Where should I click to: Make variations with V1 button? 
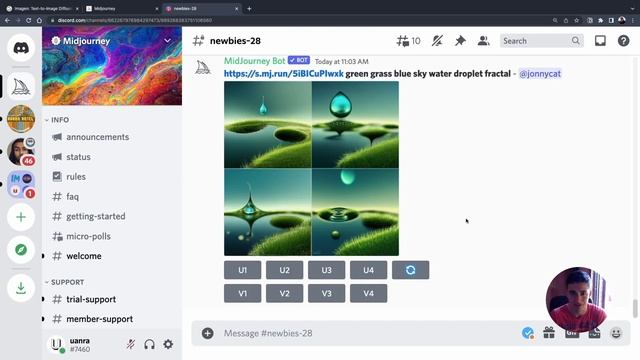tap(242, 293)
